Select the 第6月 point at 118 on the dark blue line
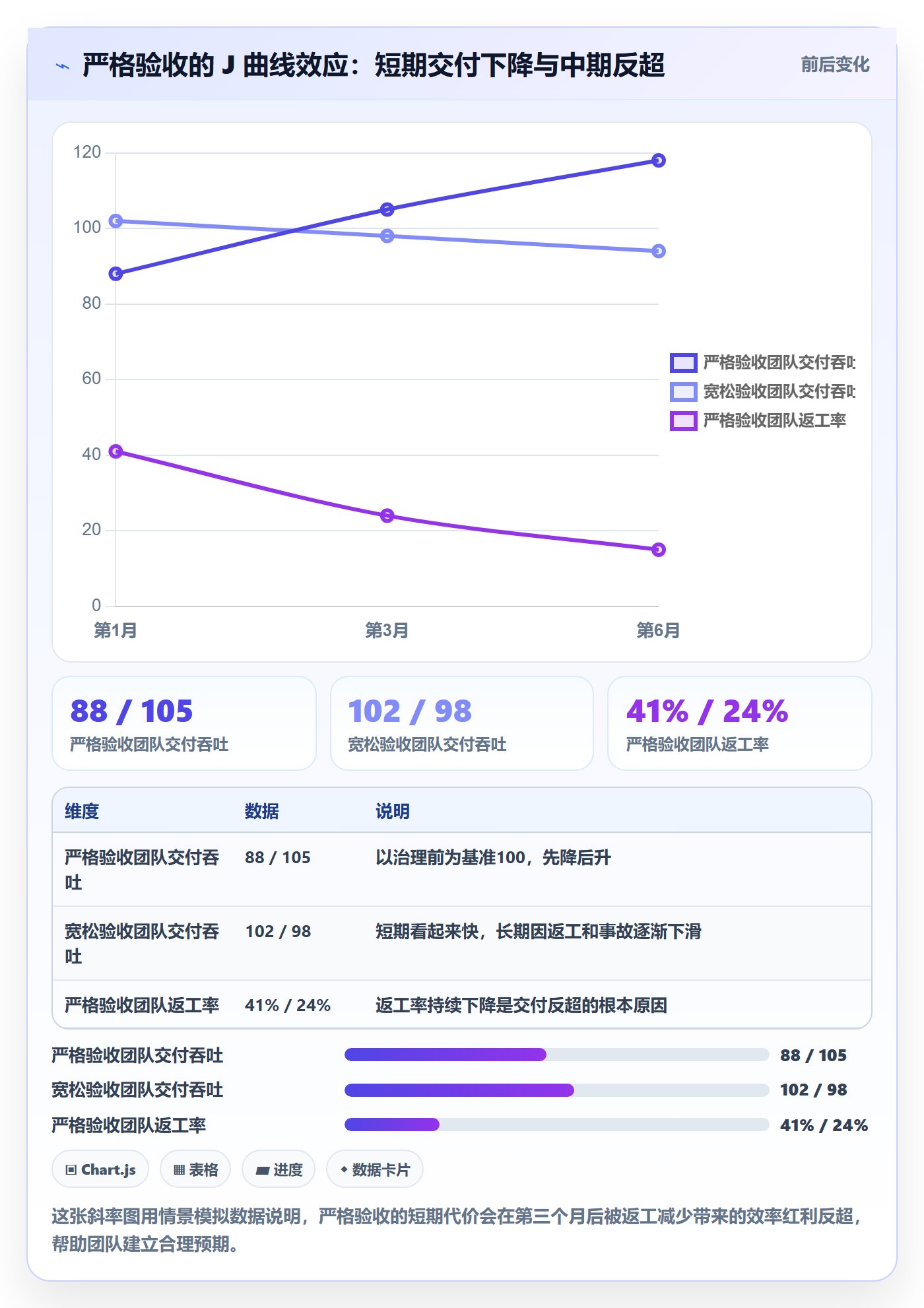Viewport: 924px width, 1308px height. (x=658, y=160)
